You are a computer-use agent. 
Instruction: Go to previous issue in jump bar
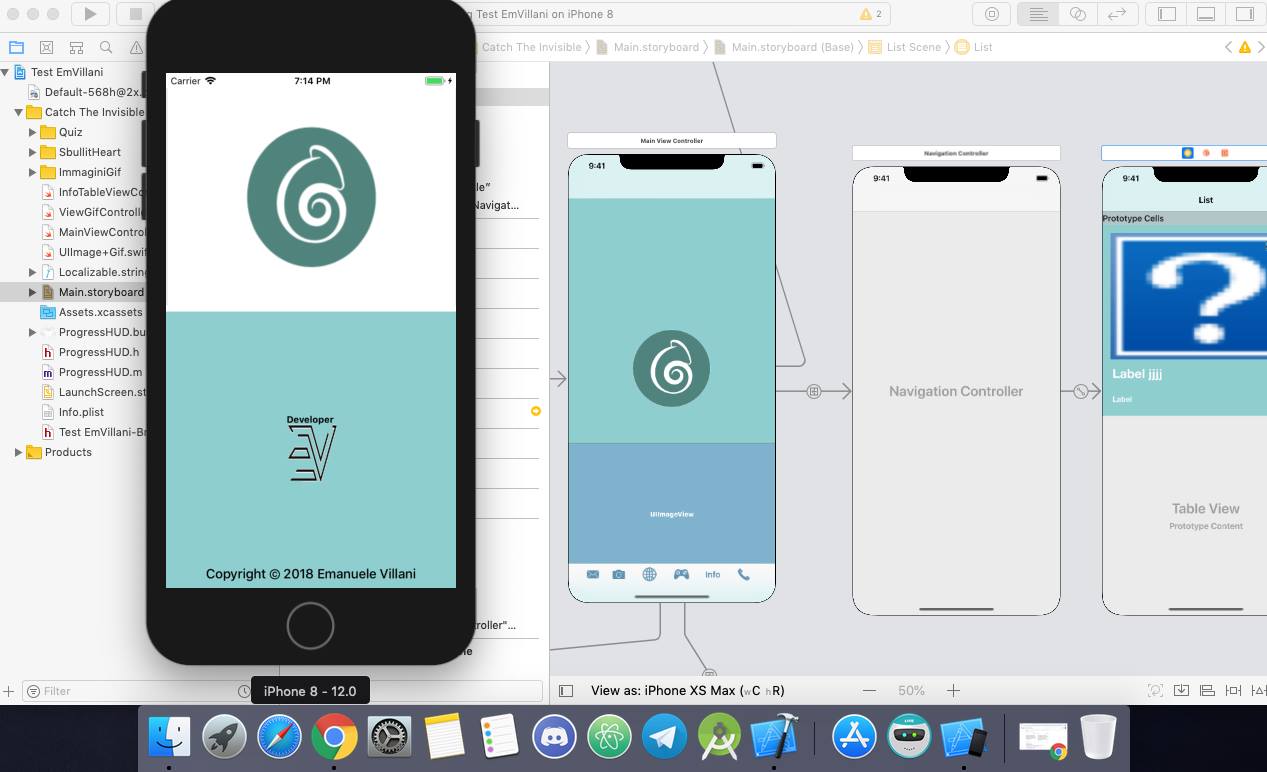coord(1229,47)
